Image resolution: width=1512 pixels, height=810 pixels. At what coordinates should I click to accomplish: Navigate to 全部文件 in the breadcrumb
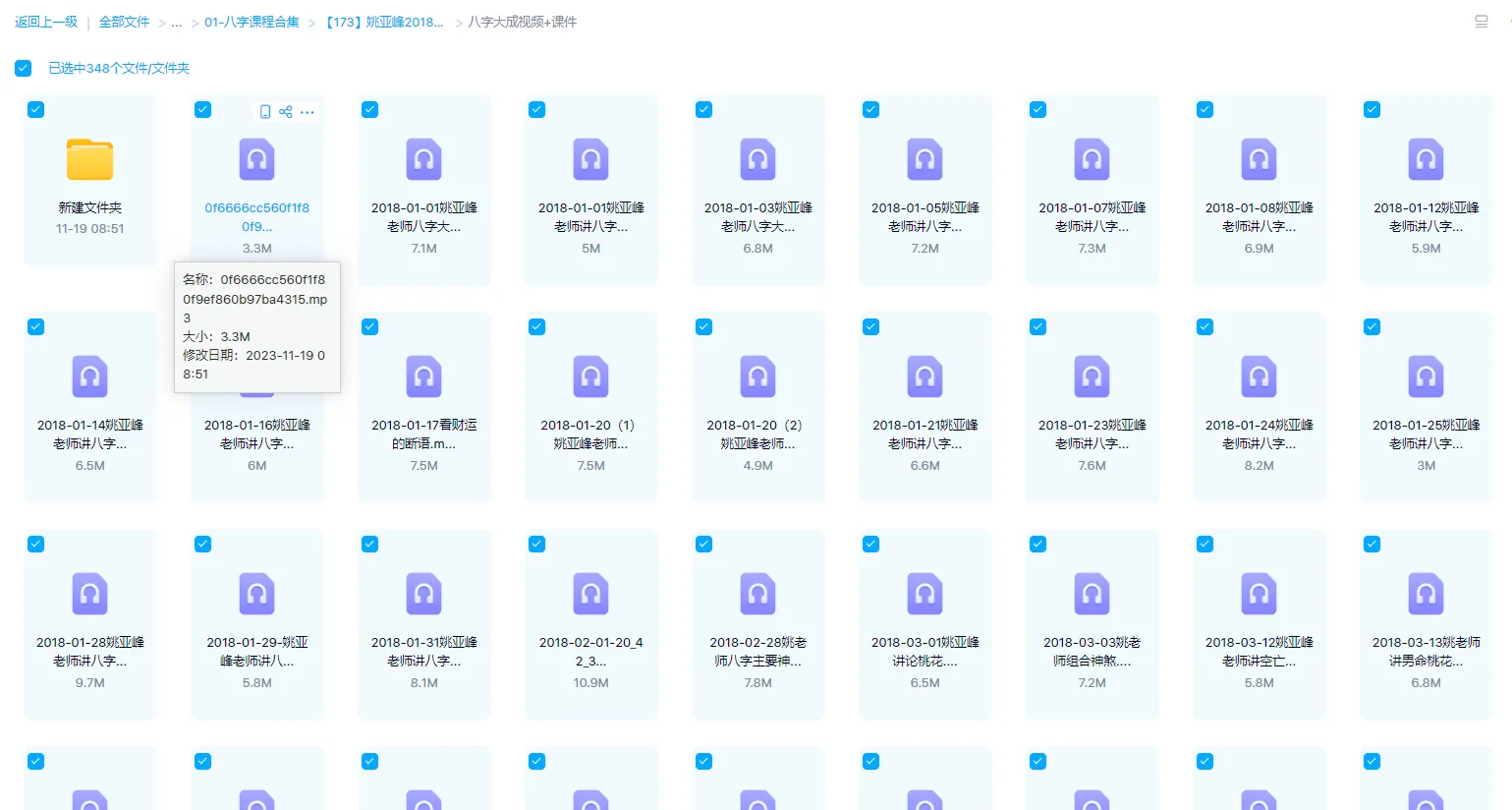tap(124, 21)
